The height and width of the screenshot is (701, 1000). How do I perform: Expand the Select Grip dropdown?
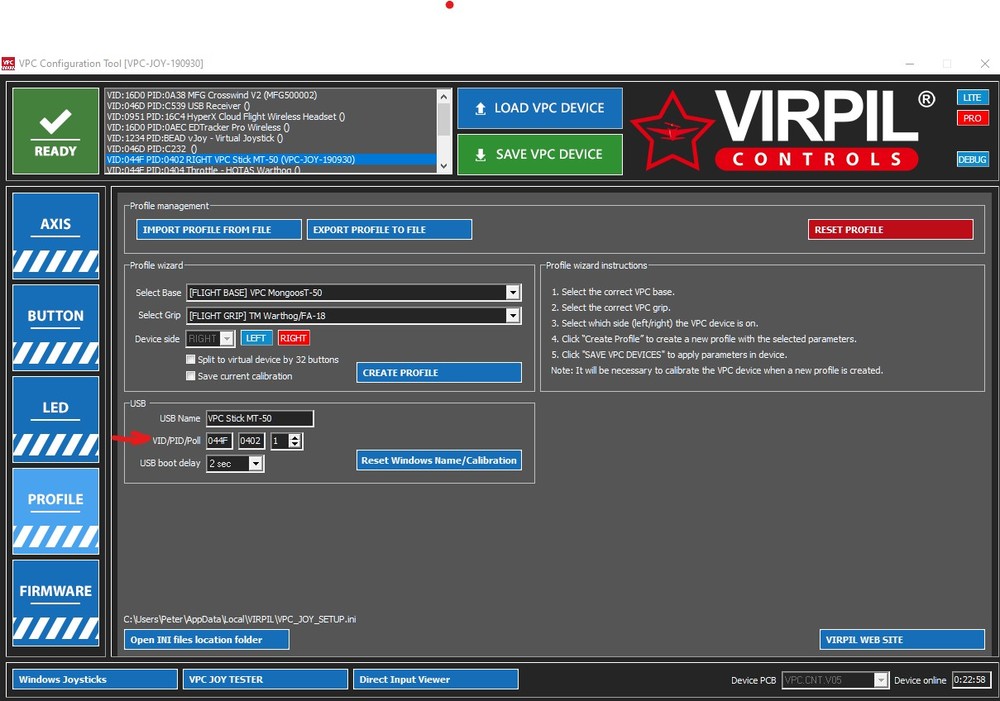[x=513, y=315]
